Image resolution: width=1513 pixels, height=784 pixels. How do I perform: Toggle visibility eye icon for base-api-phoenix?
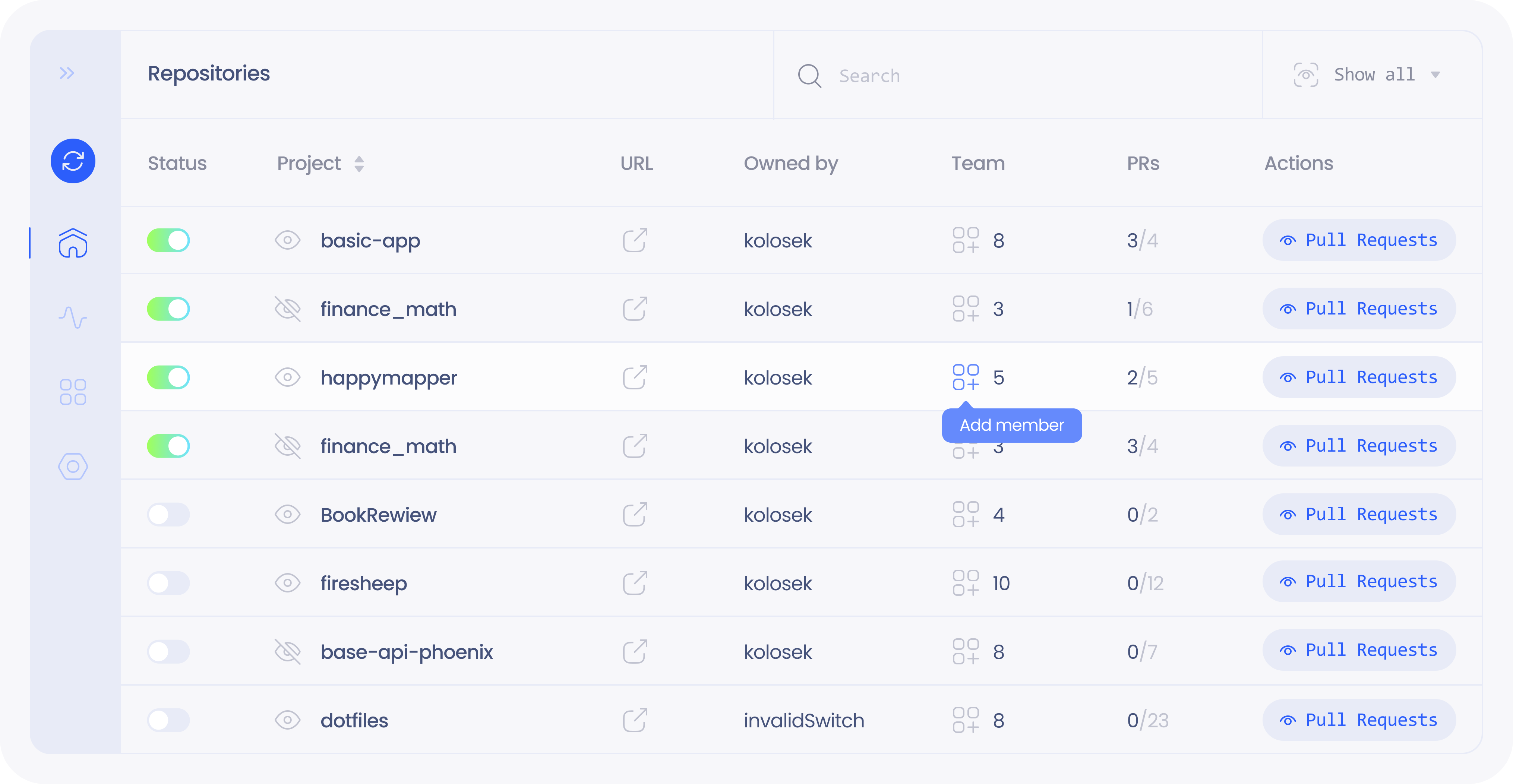pos(288,651)
